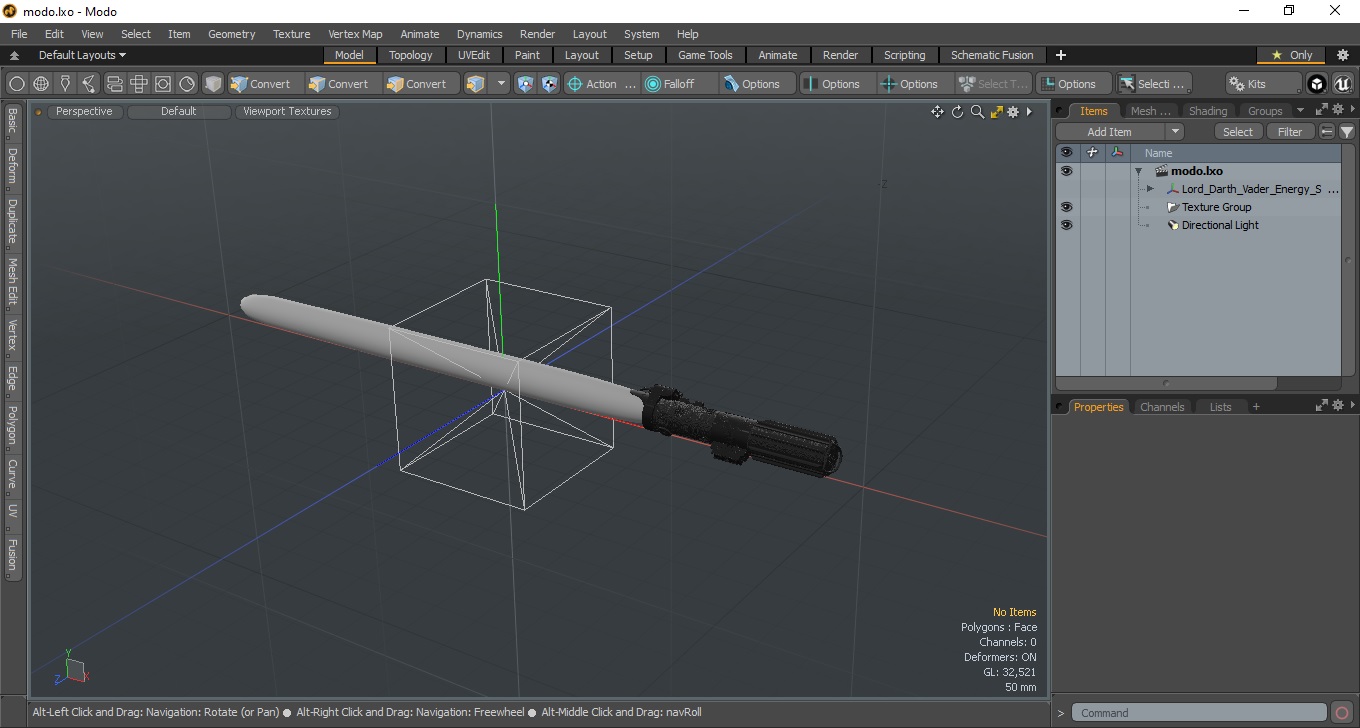Open the Items panel tabs dropdown arrow
Image resolution: width=1360 pixels, height=728 pixels.
[1300, 110]
